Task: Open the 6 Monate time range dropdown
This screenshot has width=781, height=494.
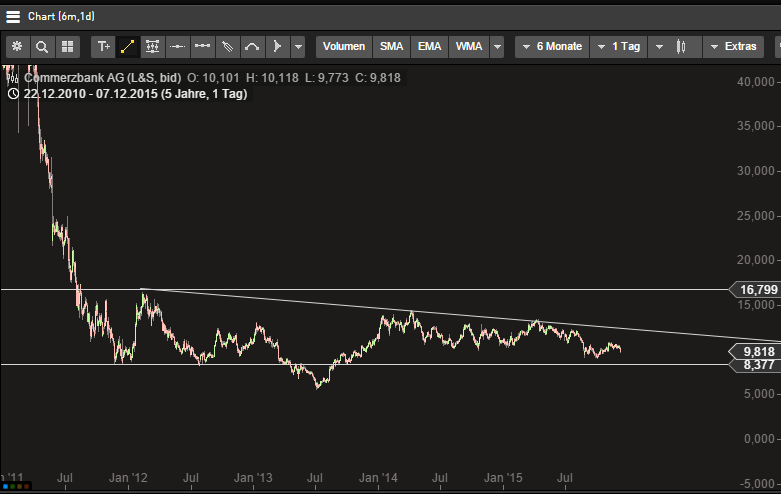Action: [x=551, y=47]
